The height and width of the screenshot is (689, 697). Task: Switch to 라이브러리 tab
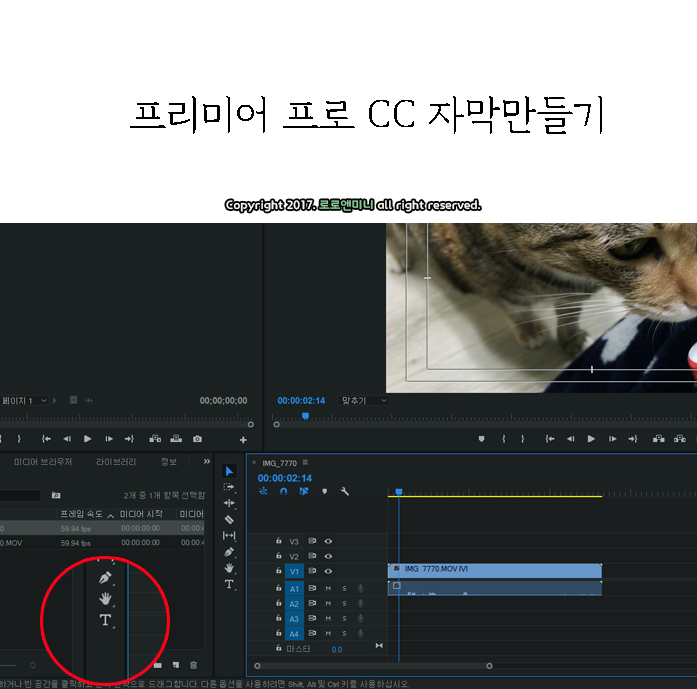[x=116, y=462]
